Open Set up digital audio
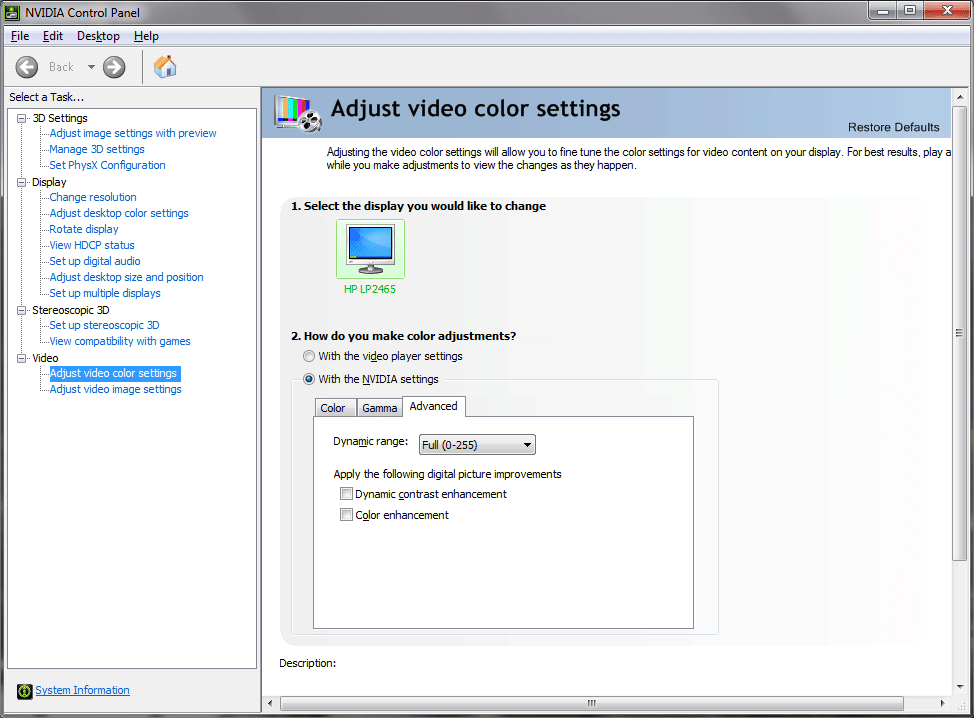974x718 pixels. point(95,261)
